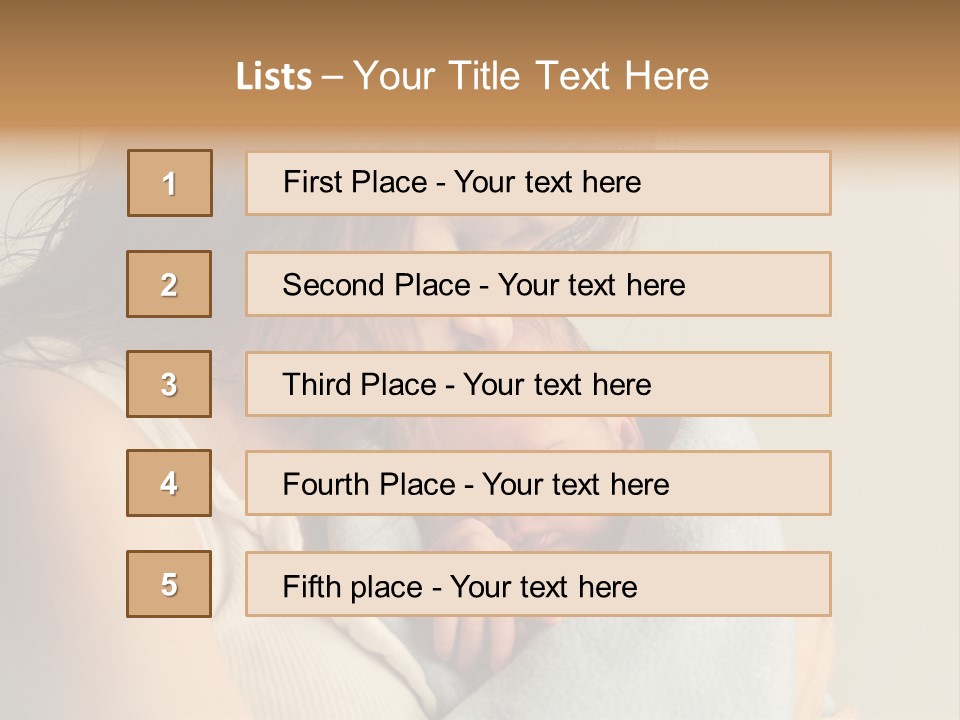Select the number 5 box
The height and width of the screenshot is (720, 960).
point(169,584)
